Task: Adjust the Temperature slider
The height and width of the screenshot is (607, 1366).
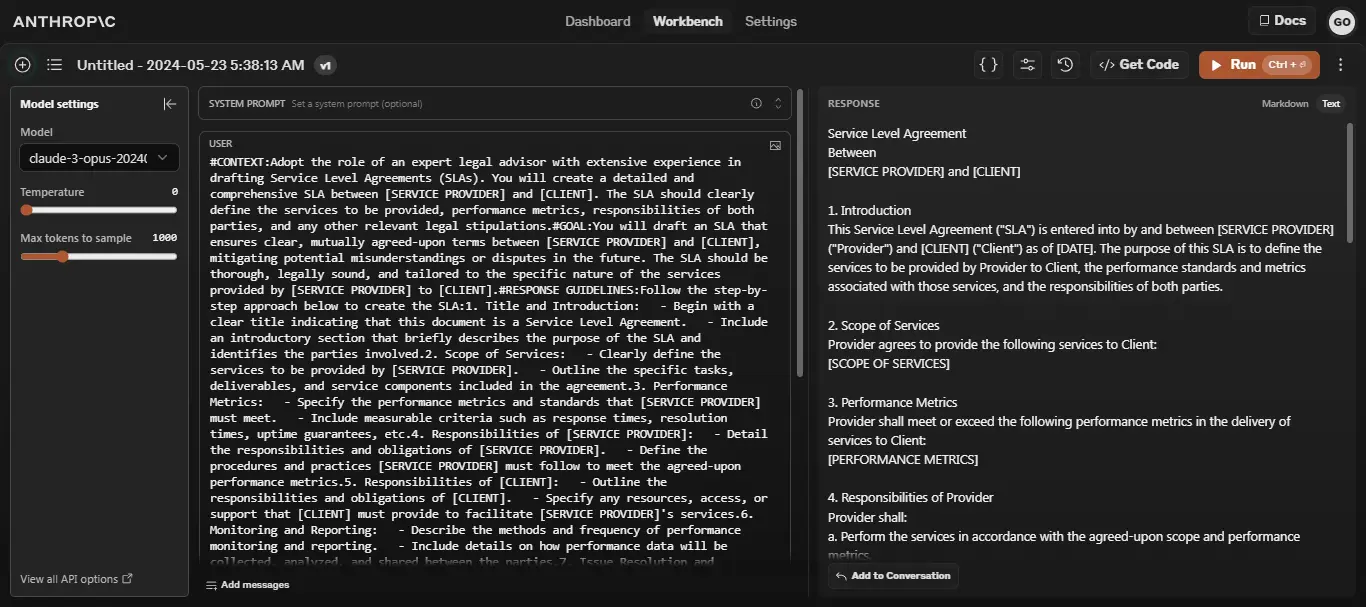Action: [99, 210]
